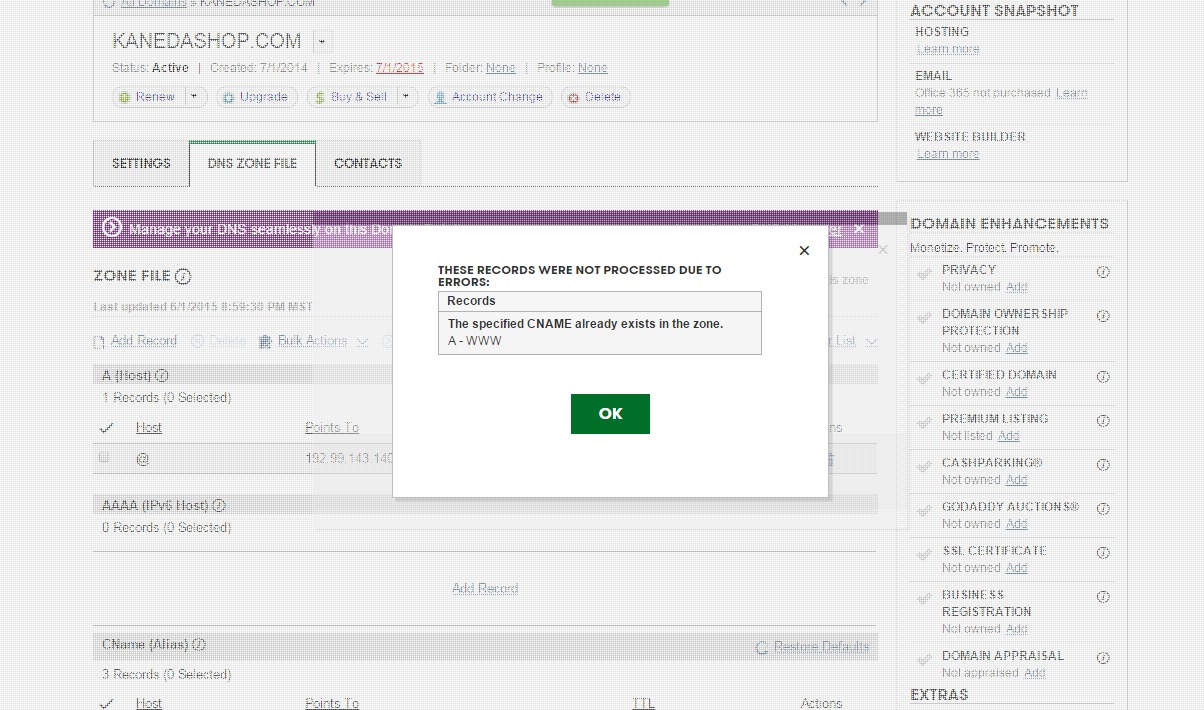Click the Zone File help icon
Viewport: 1204px width, 710px height.
pos(183,276)
